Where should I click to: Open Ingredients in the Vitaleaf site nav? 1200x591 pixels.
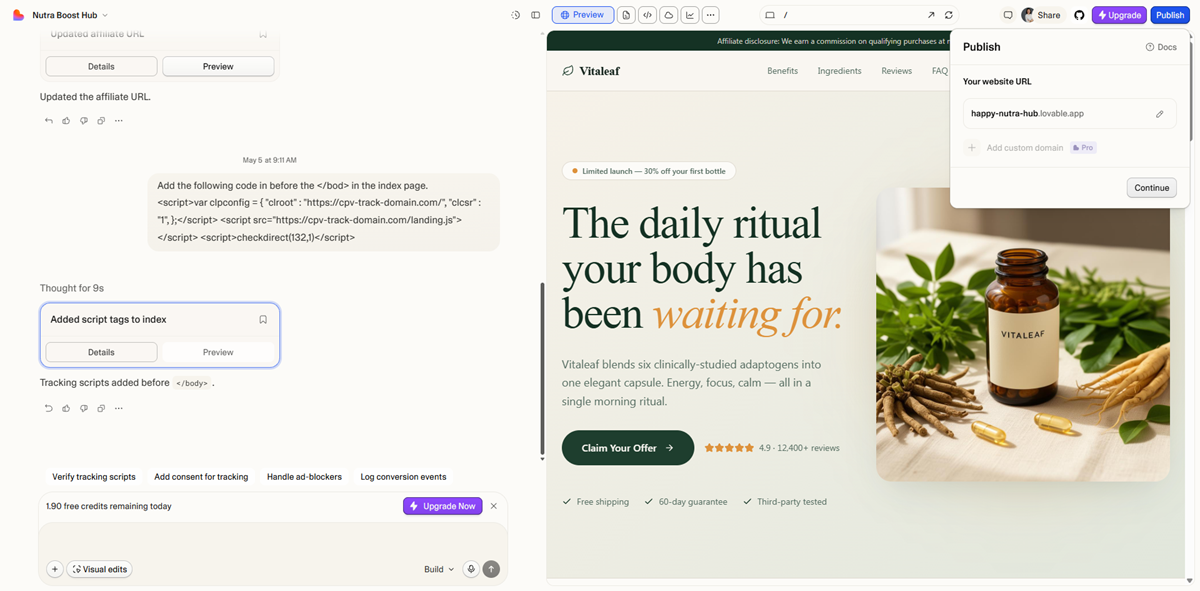(x=839, y=71)
